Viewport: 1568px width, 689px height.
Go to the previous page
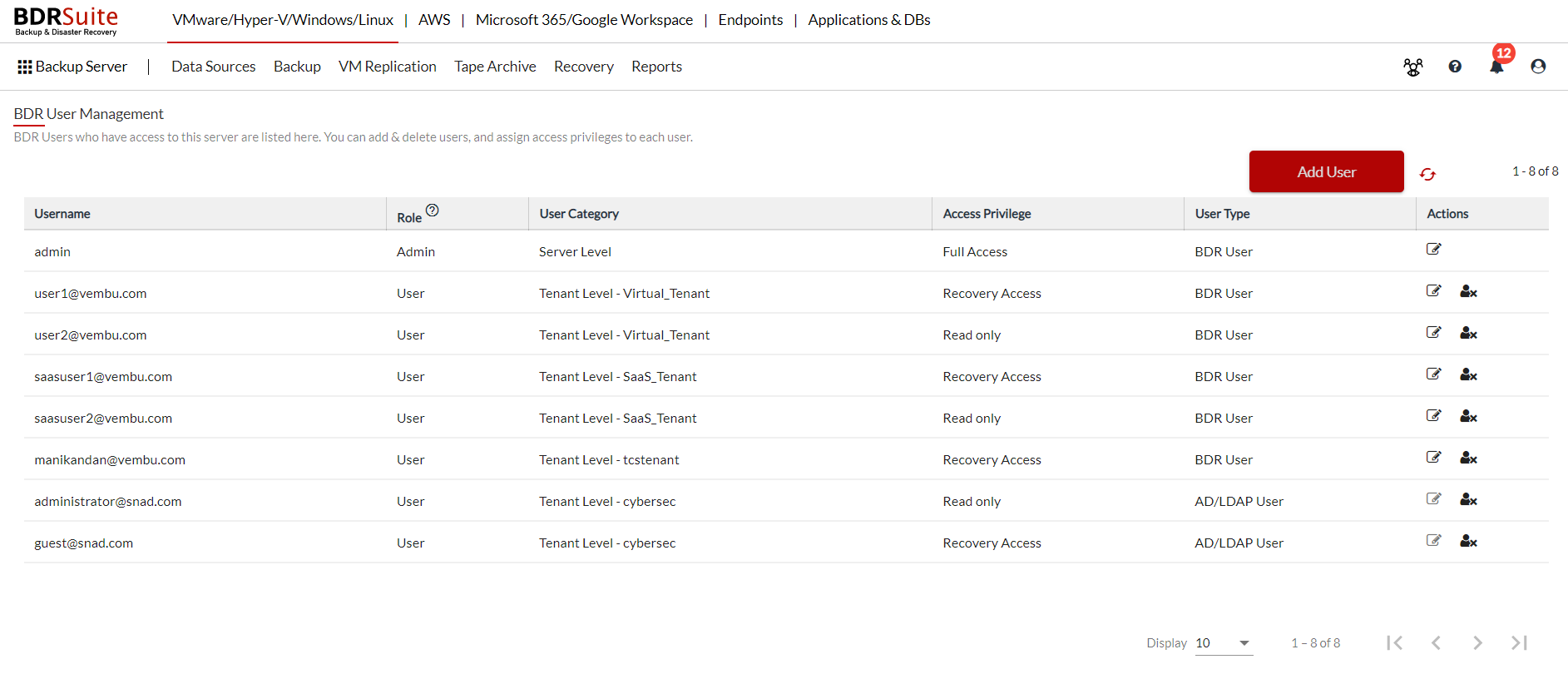1436,642
